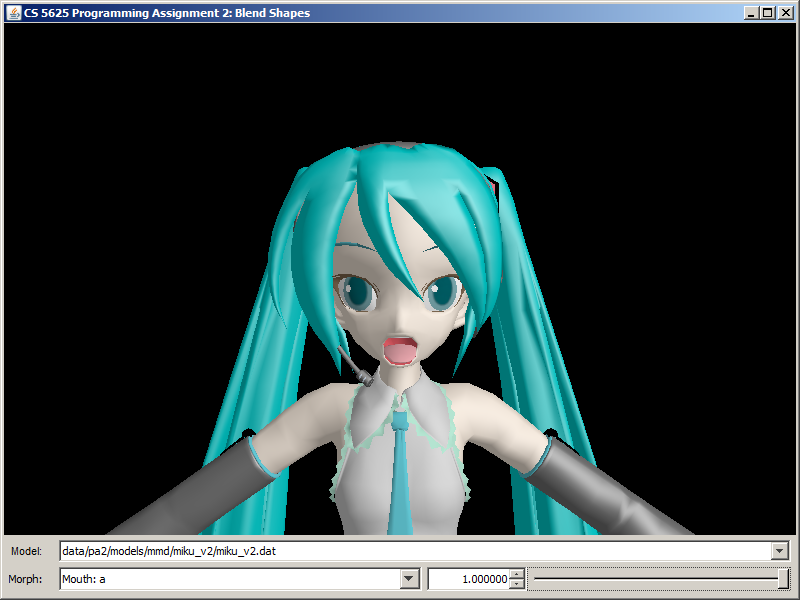Click the morph weight field showing 1.000000
This screenshot has width=800, height=600.
point(468,579)
